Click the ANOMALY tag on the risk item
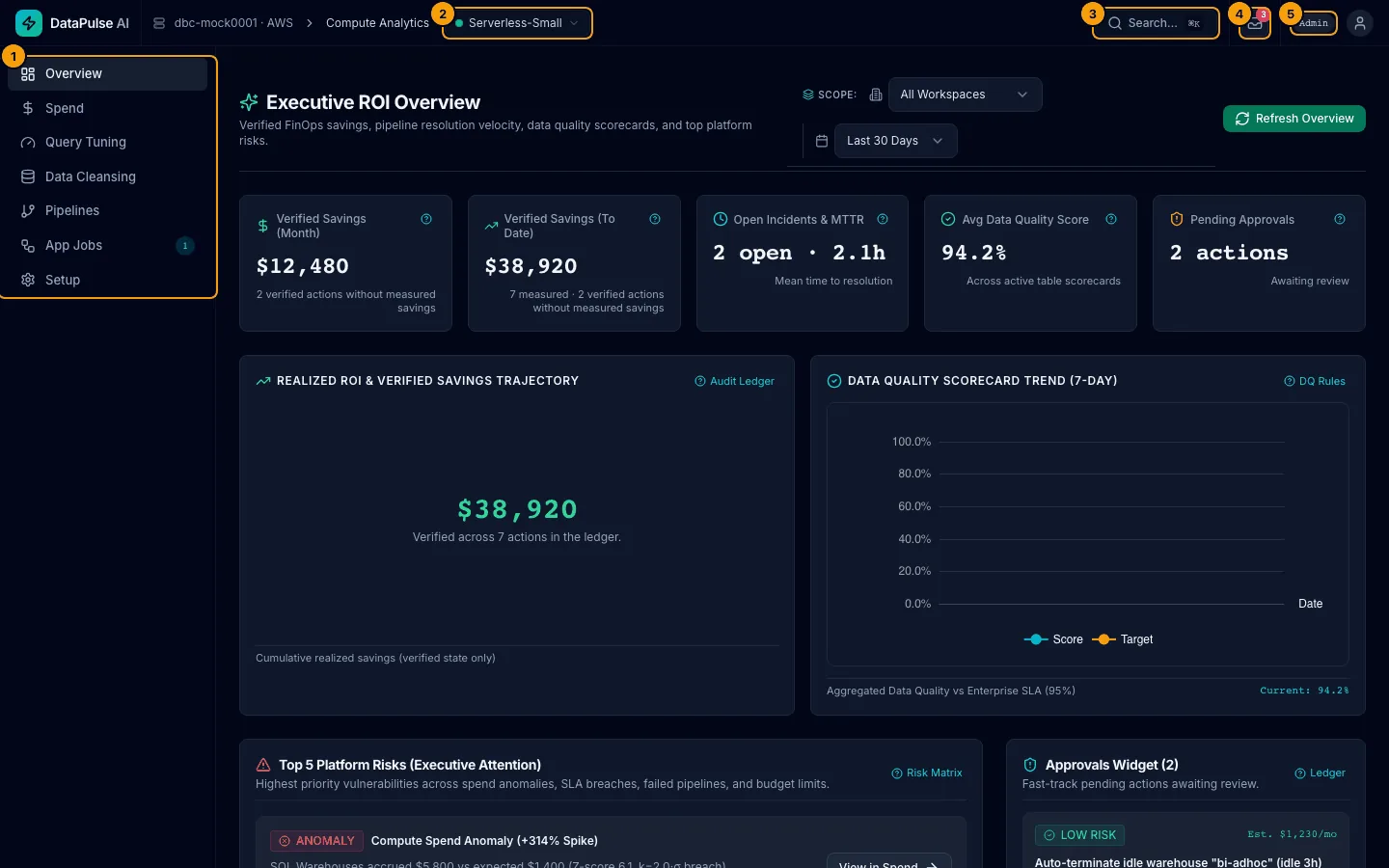 click(x=316, y=841)
